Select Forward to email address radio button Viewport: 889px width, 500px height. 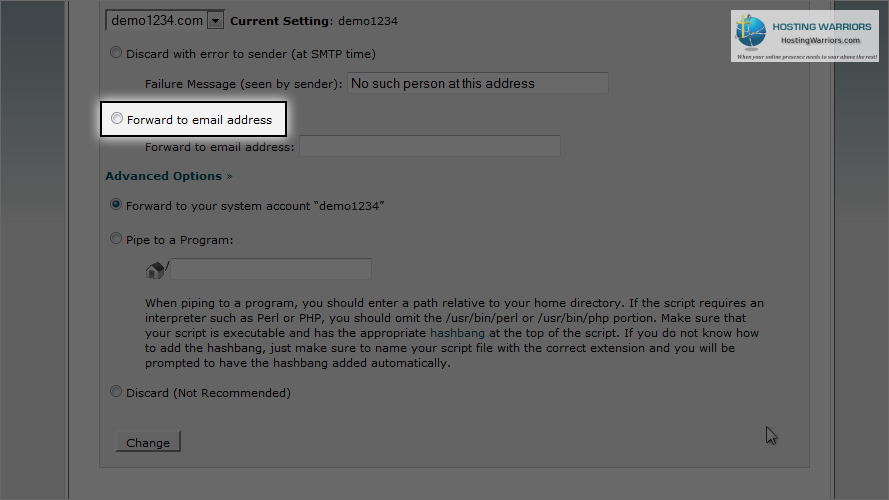tap(117, 118)
